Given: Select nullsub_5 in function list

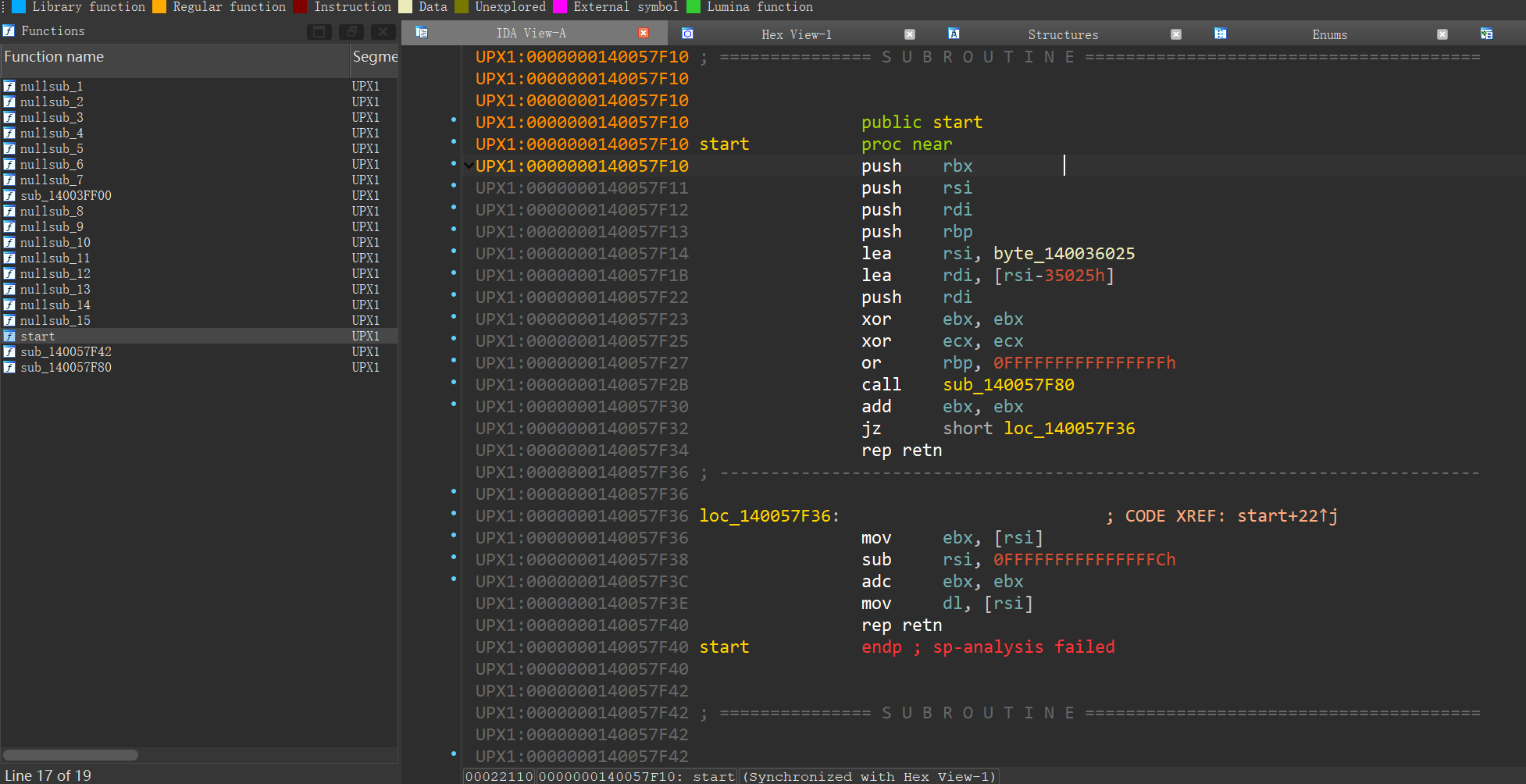Looking at the screenshot, I should [x=199, y=148].
